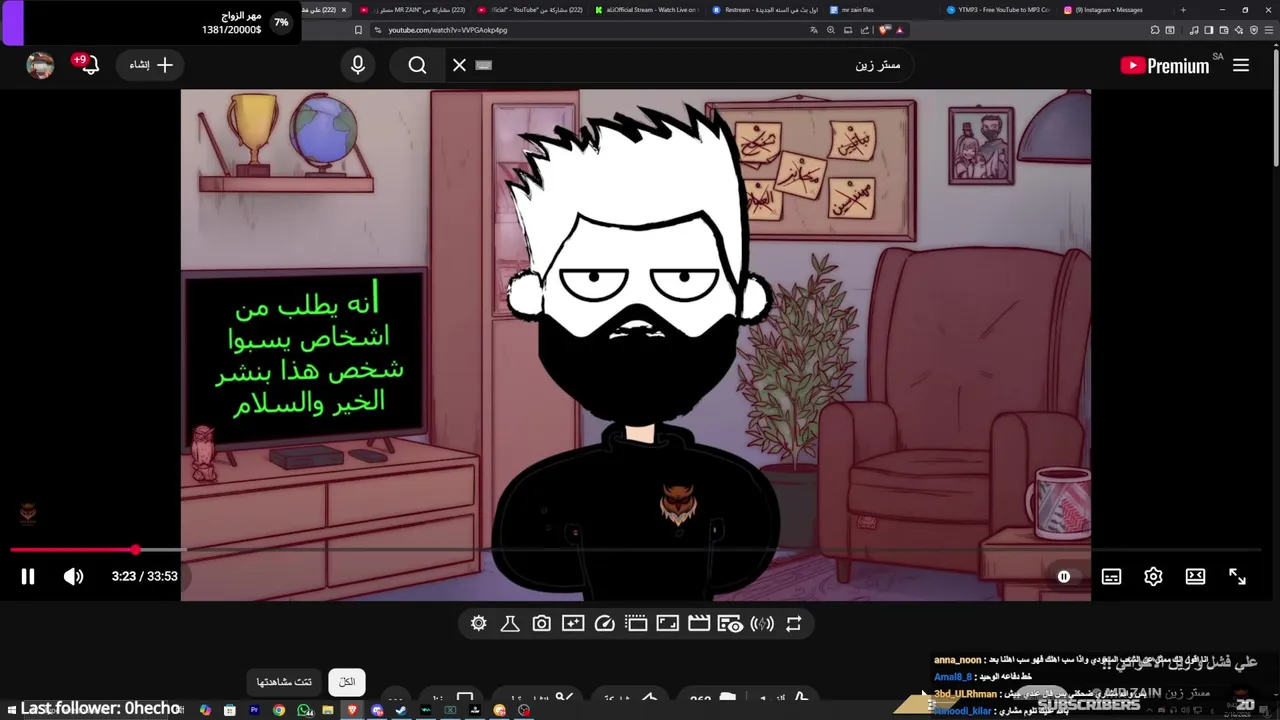
Task: Click the zoom magnifier in address bar
Action: (x=830, y=30)
